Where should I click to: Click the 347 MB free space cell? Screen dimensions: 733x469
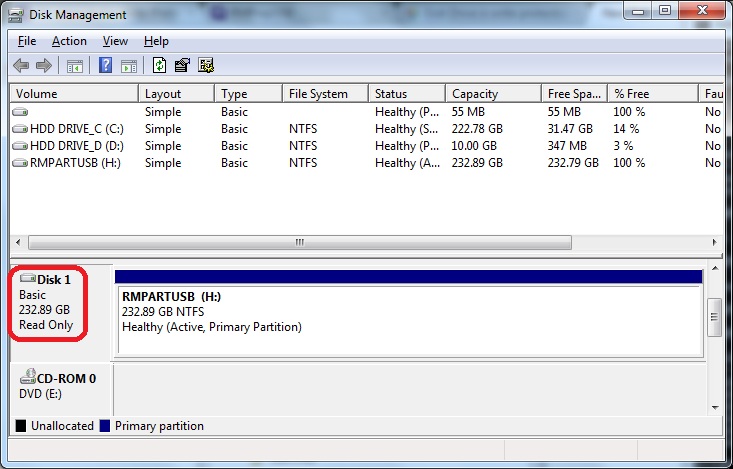click(x=567, y=146)
